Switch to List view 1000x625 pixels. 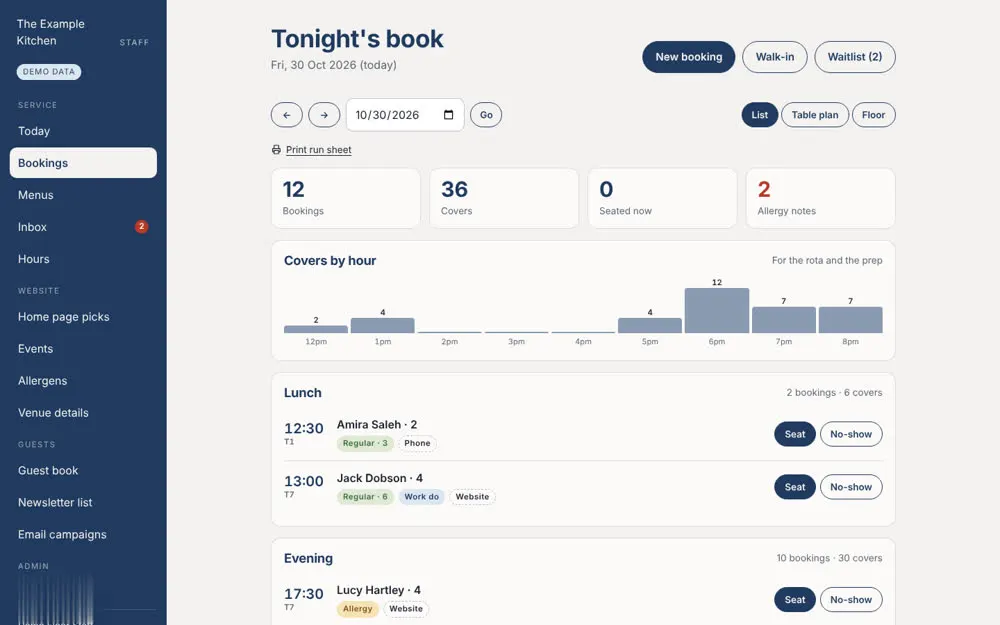click(760, 115)
